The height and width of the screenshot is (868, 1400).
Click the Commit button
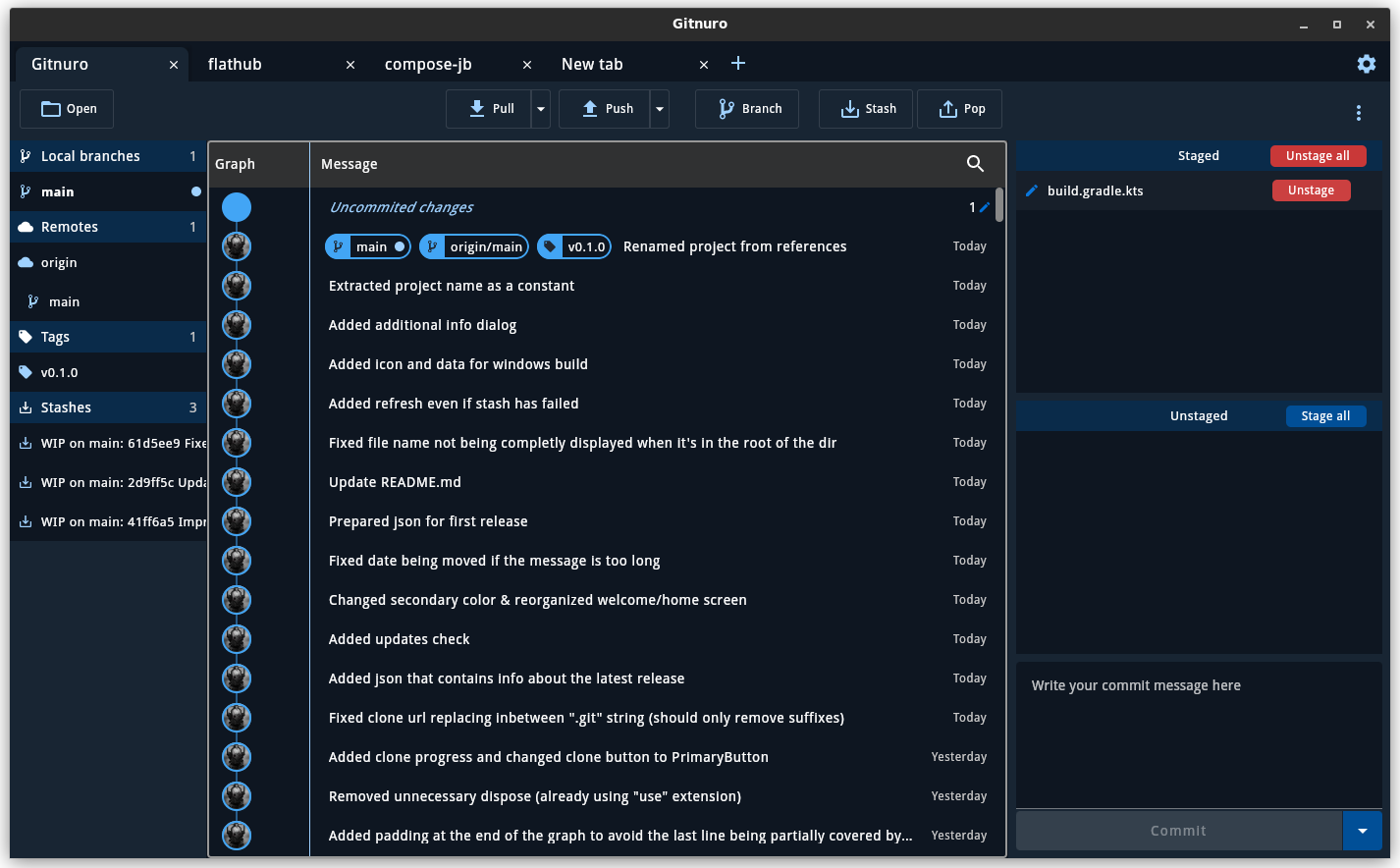pyautogui.click(x=1178, y=831)
